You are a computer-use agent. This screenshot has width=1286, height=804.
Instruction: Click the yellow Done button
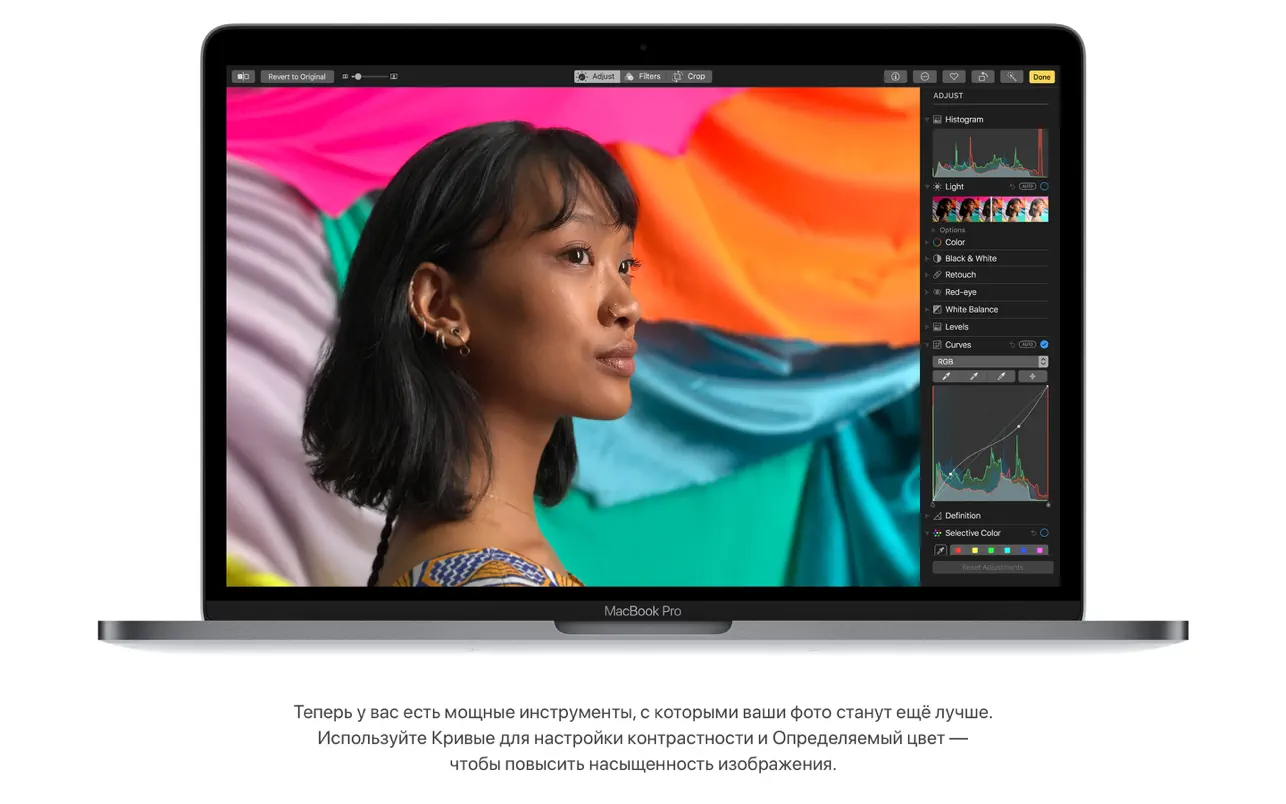tap(1042, 76)
